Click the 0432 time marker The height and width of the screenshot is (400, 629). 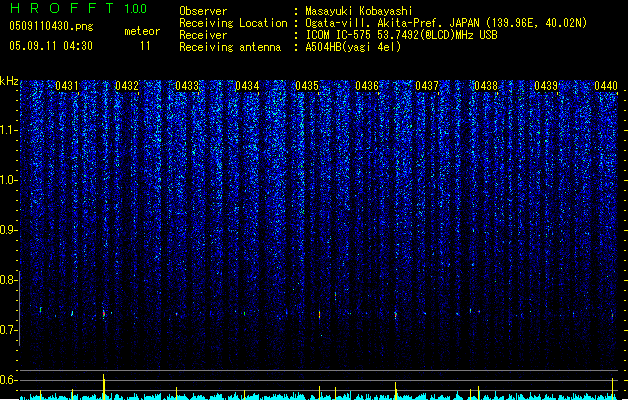point(127,86)
